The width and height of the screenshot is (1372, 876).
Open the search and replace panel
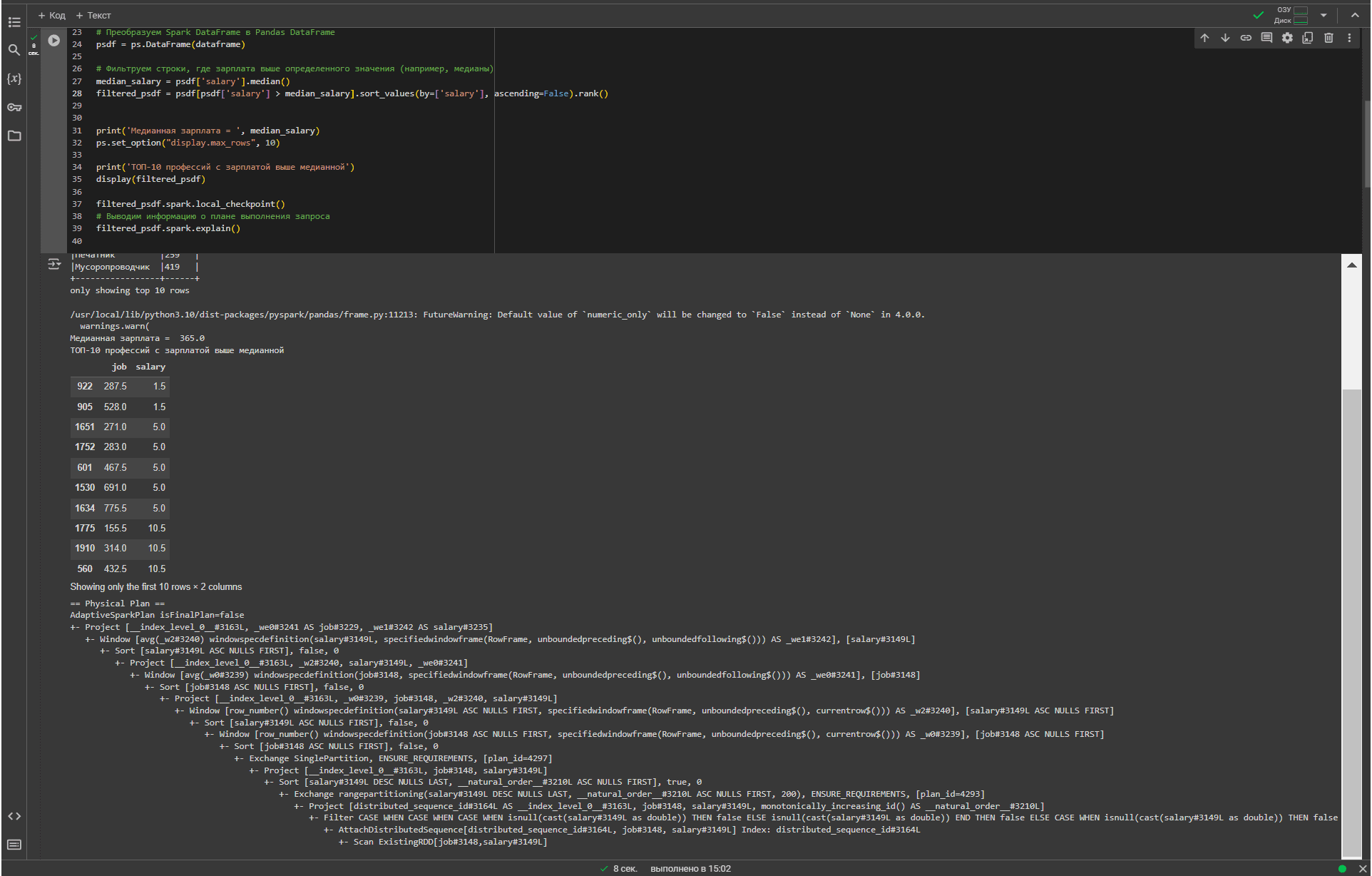pyautogui.click(x=14, y=50)
